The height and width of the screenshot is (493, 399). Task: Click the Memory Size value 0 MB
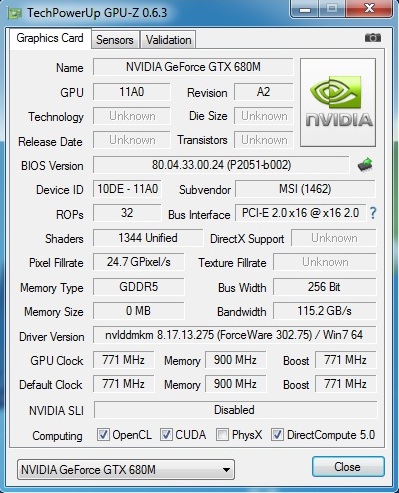coord(139,311)
